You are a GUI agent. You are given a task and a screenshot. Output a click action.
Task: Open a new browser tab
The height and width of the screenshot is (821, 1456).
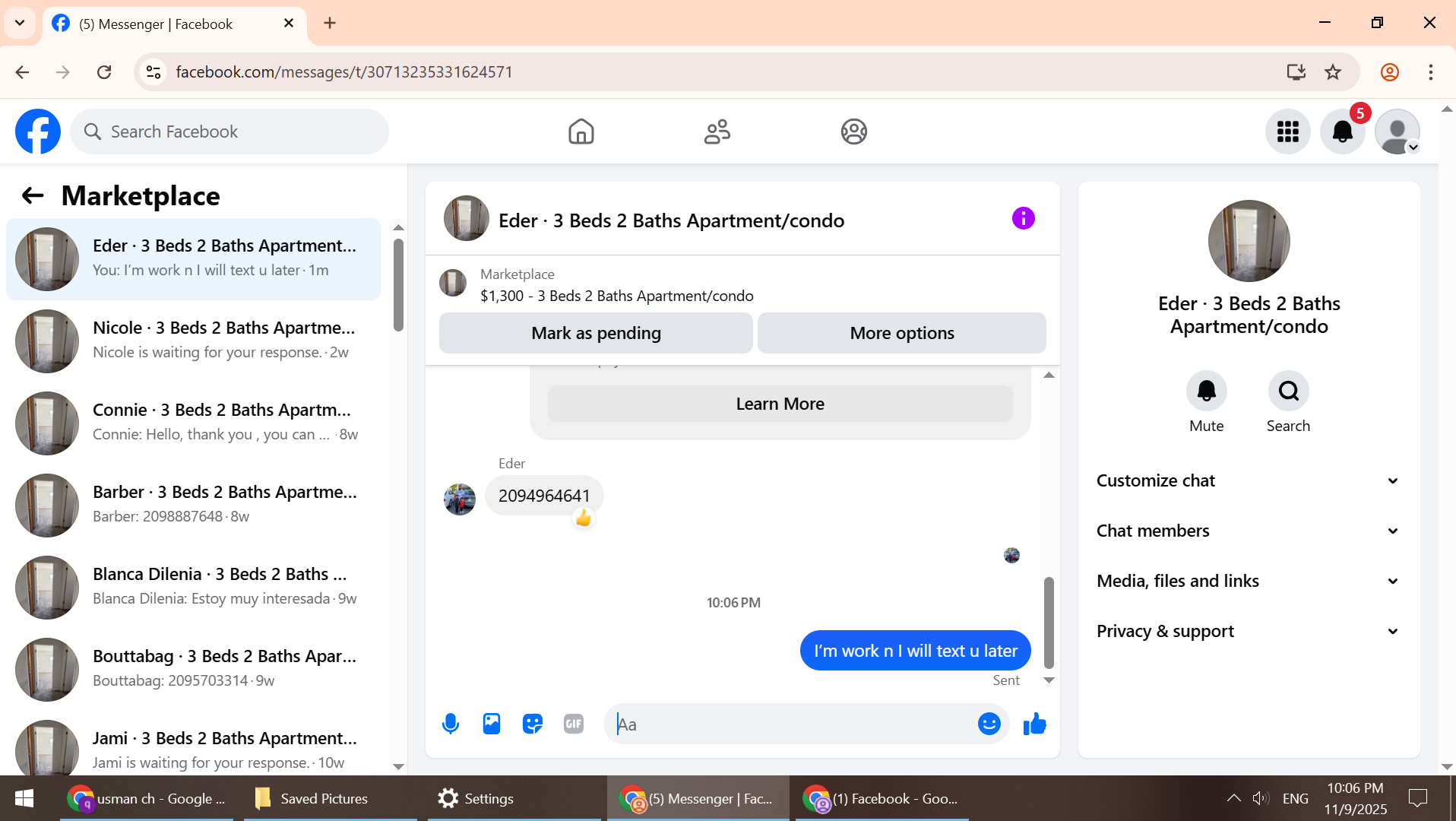[x=330, y=23]
